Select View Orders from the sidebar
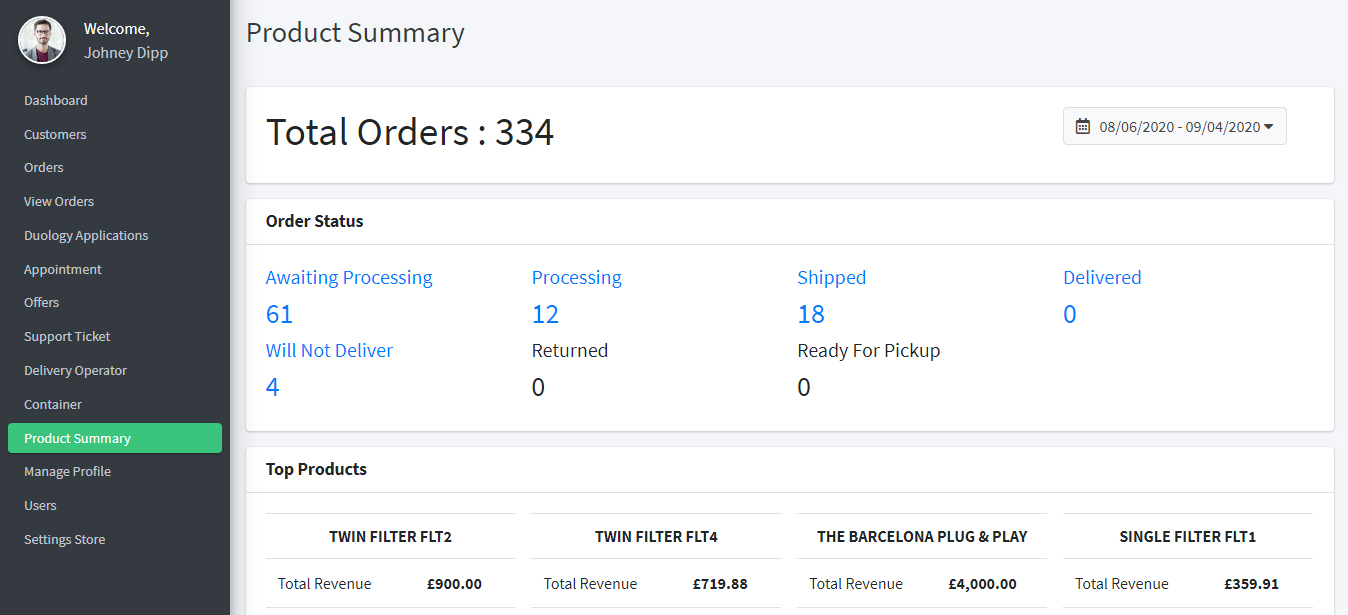The height and width of the screenshot is (615, 1348). tap(59, 202)
